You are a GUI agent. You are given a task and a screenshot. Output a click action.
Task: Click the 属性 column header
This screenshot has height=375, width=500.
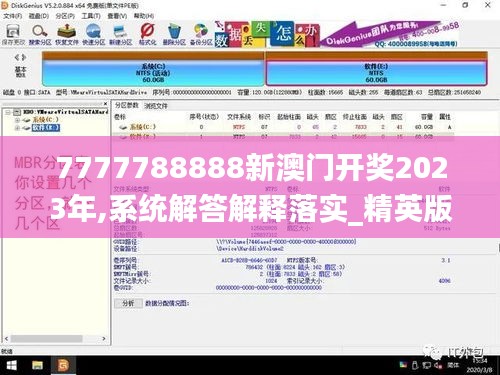445,117
